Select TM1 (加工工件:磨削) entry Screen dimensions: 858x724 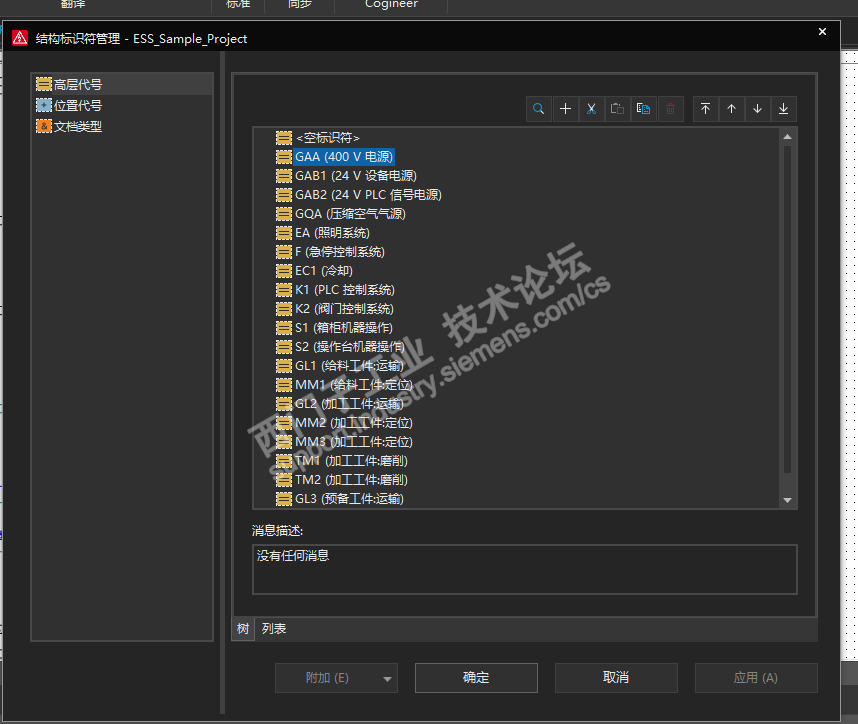pos(351,461)
